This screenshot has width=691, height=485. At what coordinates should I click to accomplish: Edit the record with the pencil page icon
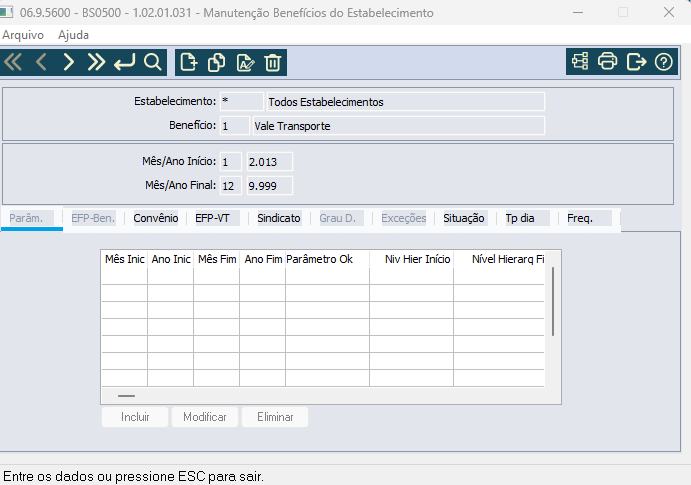coord(245,62)
